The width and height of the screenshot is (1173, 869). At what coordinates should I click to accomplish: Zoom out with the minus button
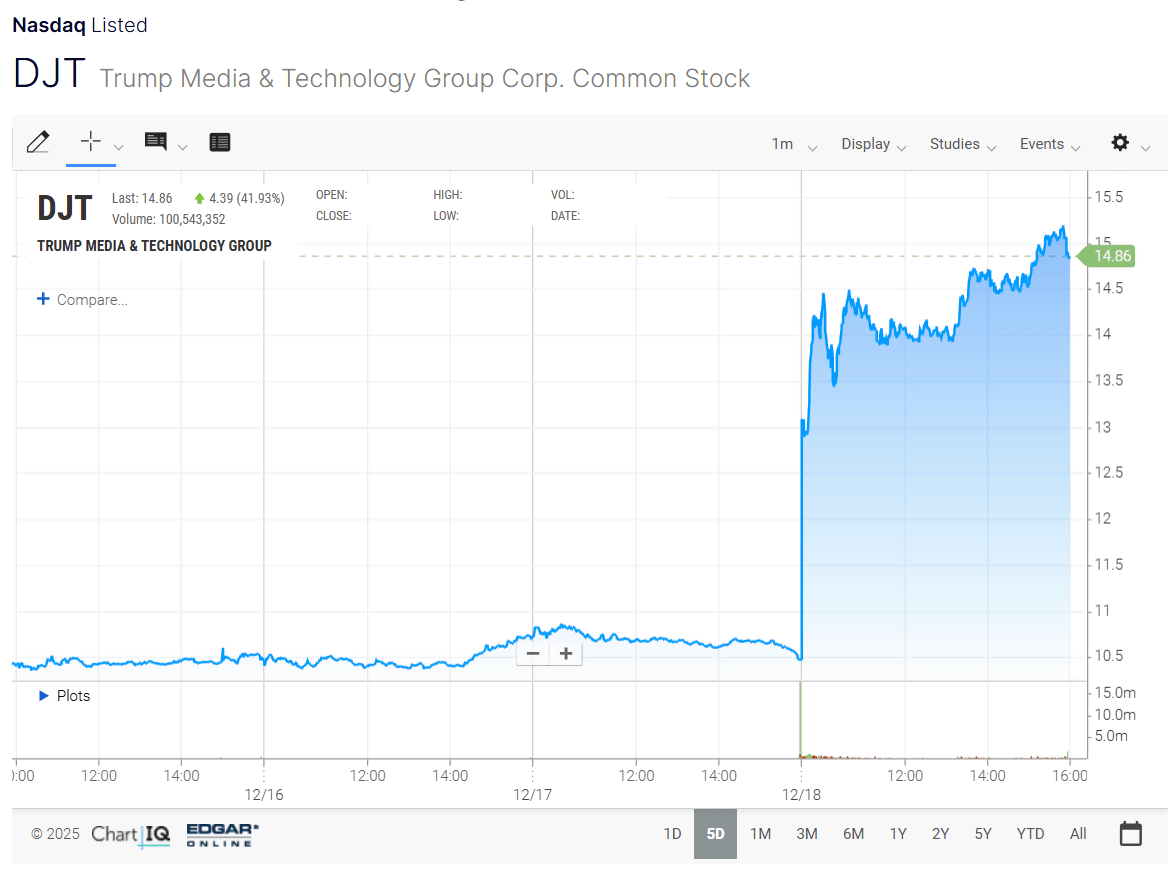533,653
